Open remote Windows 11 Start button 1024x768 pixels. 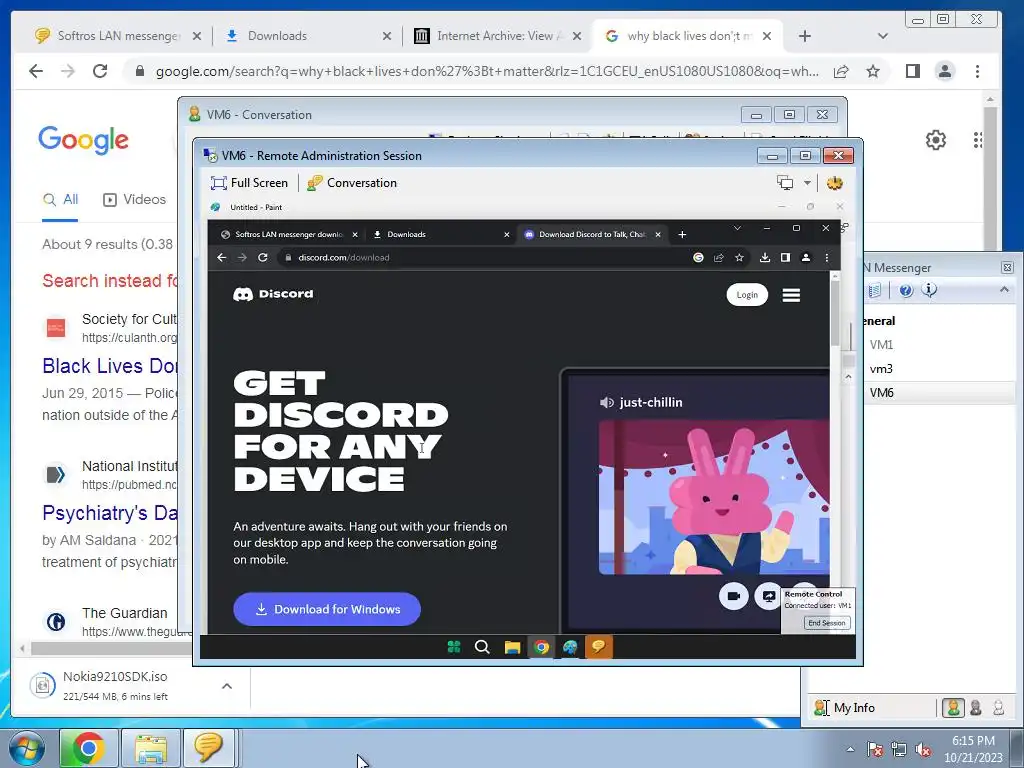pos(454,647)
